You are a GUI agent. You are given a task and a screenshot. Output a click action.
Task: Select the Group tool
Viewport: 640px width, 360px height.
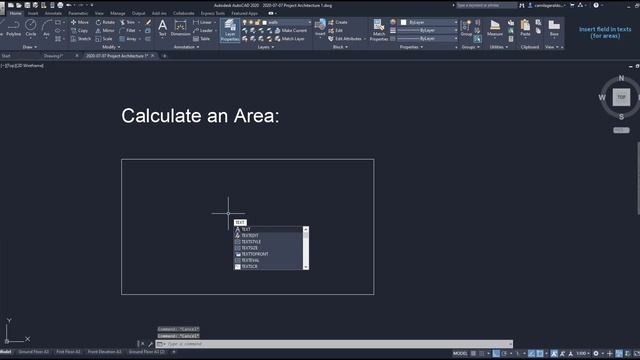466,28
